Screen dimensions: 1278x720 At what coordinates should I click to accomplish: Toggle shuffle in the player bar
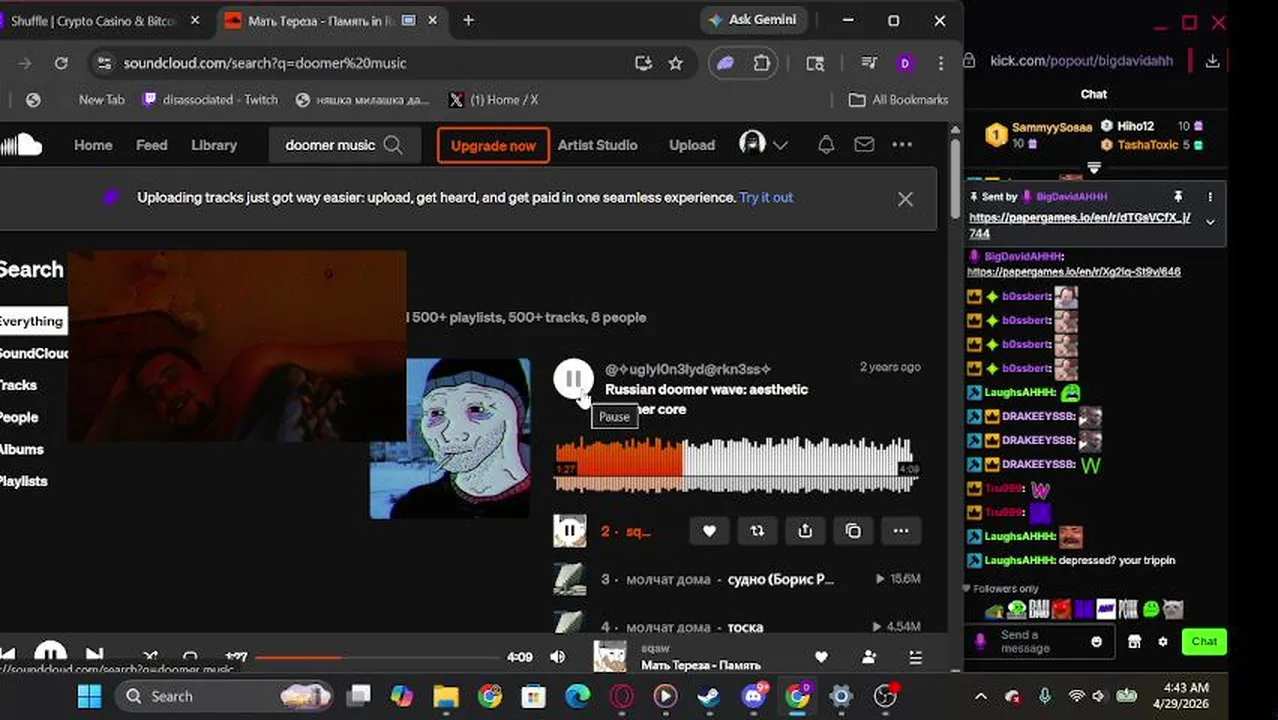[150, 657]
